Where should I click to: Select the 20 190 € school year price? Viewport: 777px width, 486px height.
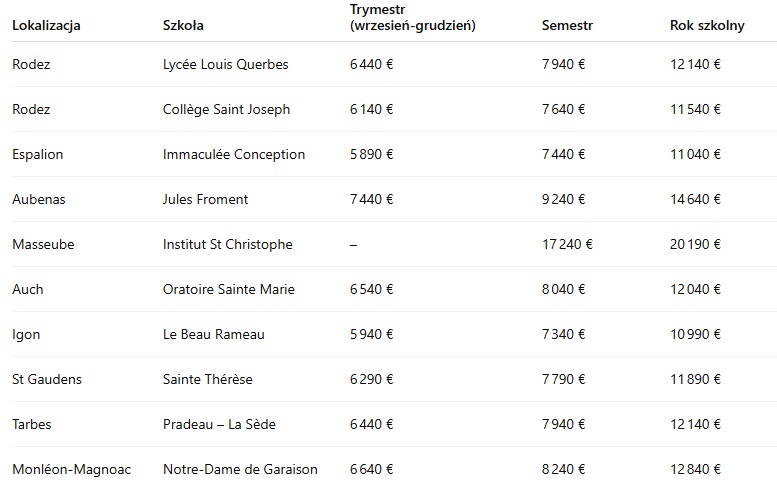696,245
